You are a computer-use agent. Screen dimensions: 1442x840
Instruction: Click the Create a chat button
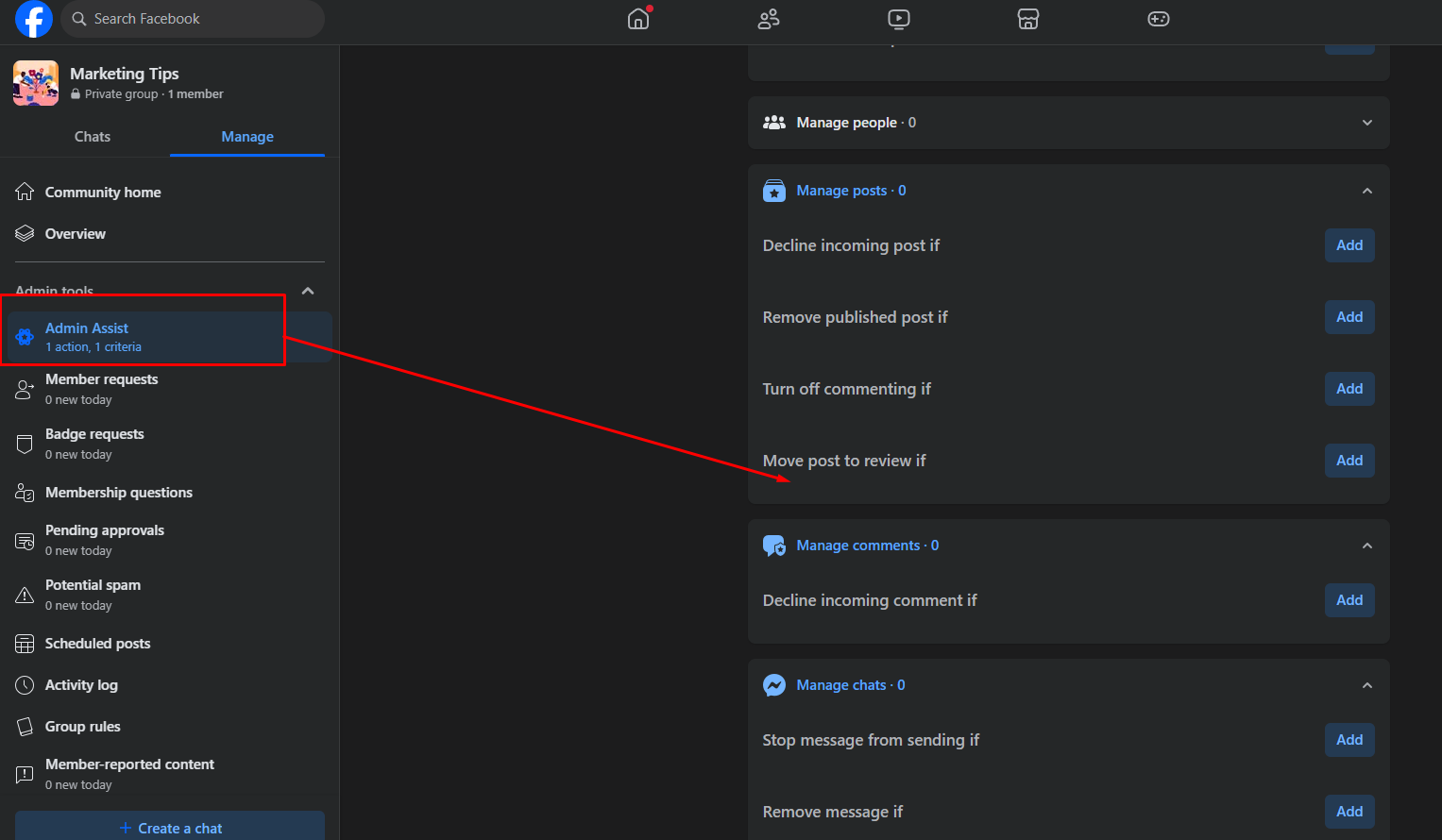coord(170,826)
